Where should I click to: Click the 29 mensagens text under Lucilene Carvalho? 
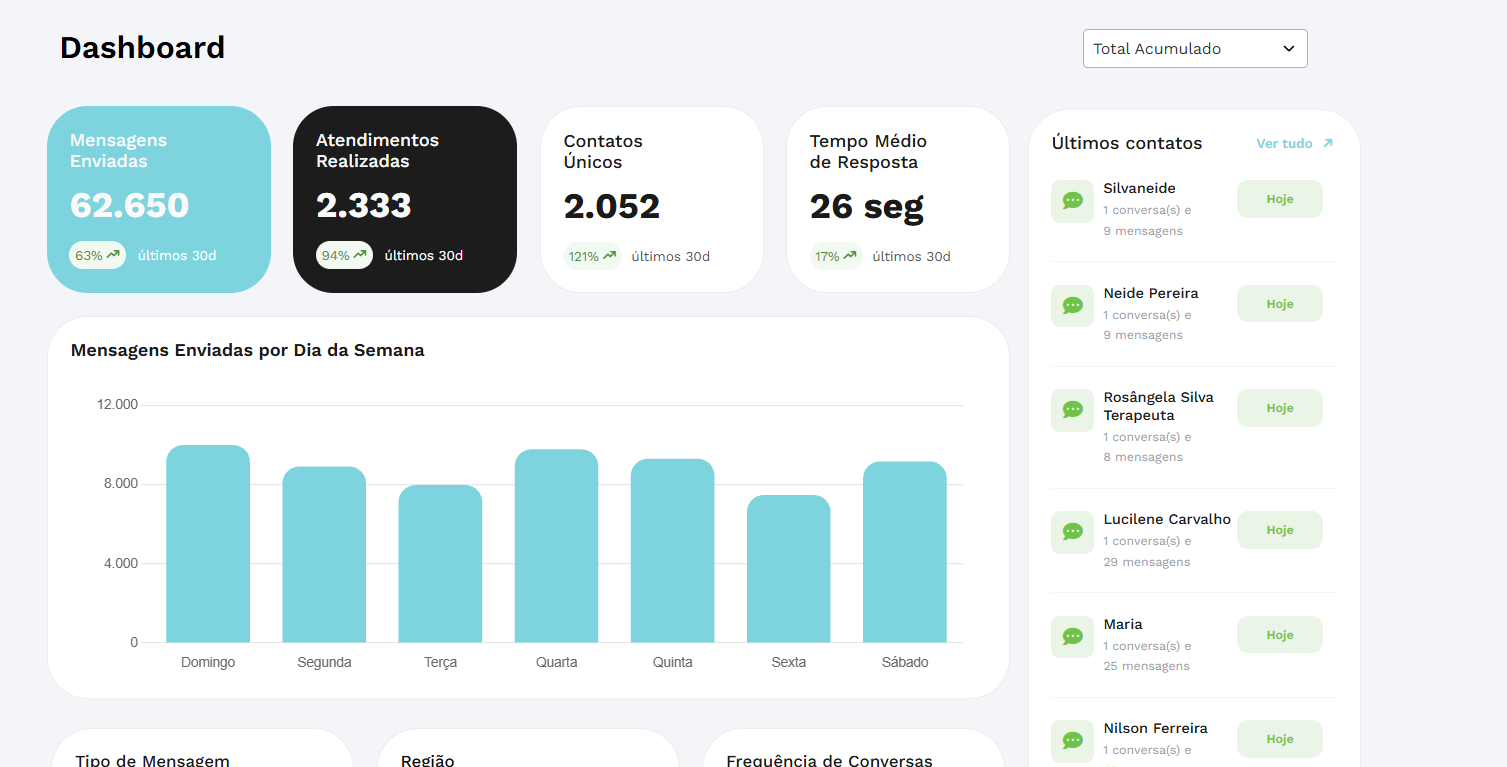click(1147, 562)
